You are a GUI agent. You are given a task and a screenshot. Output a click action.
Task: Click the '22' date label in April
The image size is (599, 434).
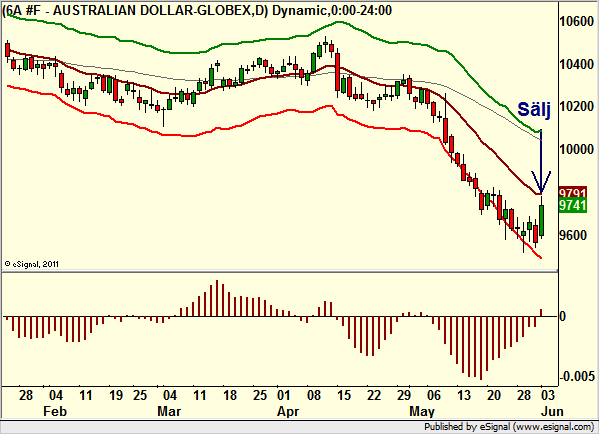[x=374, y=395]
